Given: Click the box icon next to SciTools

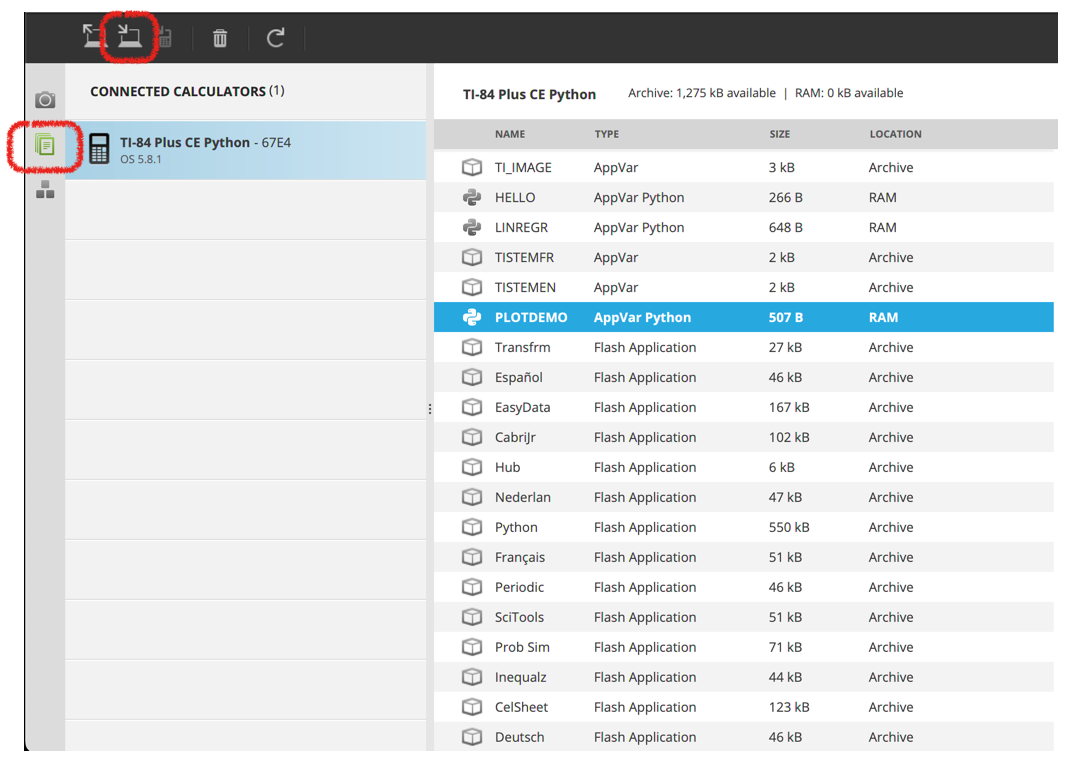Looking at the screenshot, I should [472, 617].
